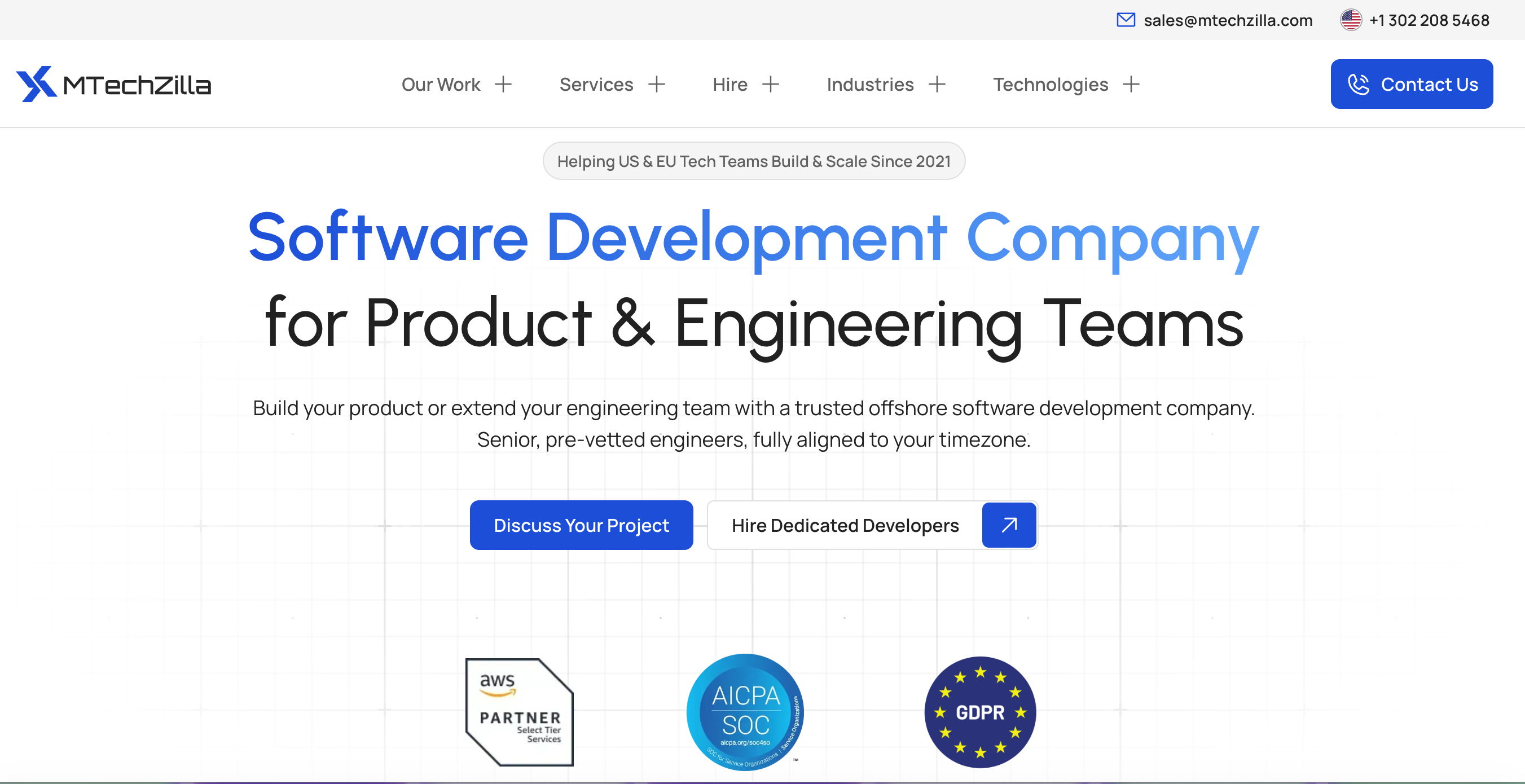
Task: Click 'Senior, pre-vetted engineers' sentence
Action: [x=754, y=439]
